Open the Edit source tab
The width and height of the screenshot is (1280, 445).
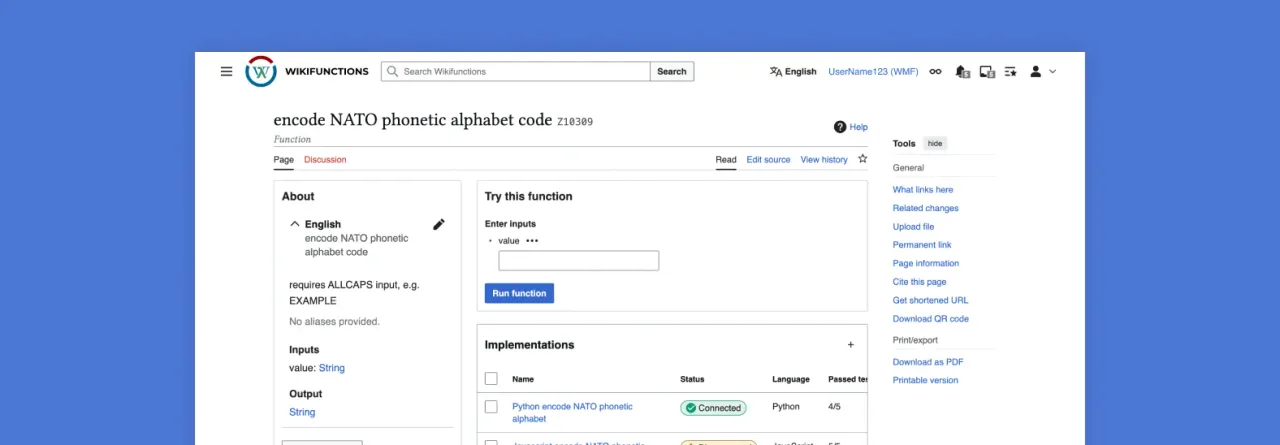pyautogui.click(x=768, y=160)
